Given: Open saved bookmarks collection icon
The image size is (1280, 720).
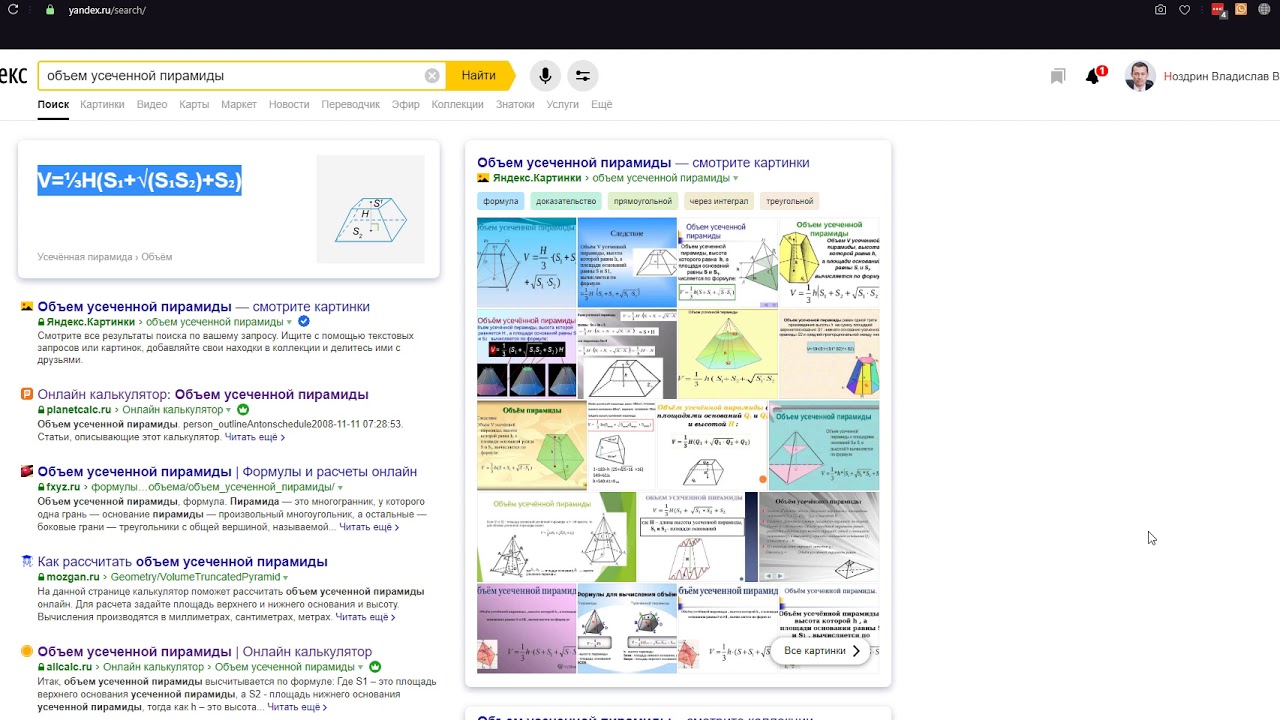Looking at the screenshot, I should [1058, 77].
